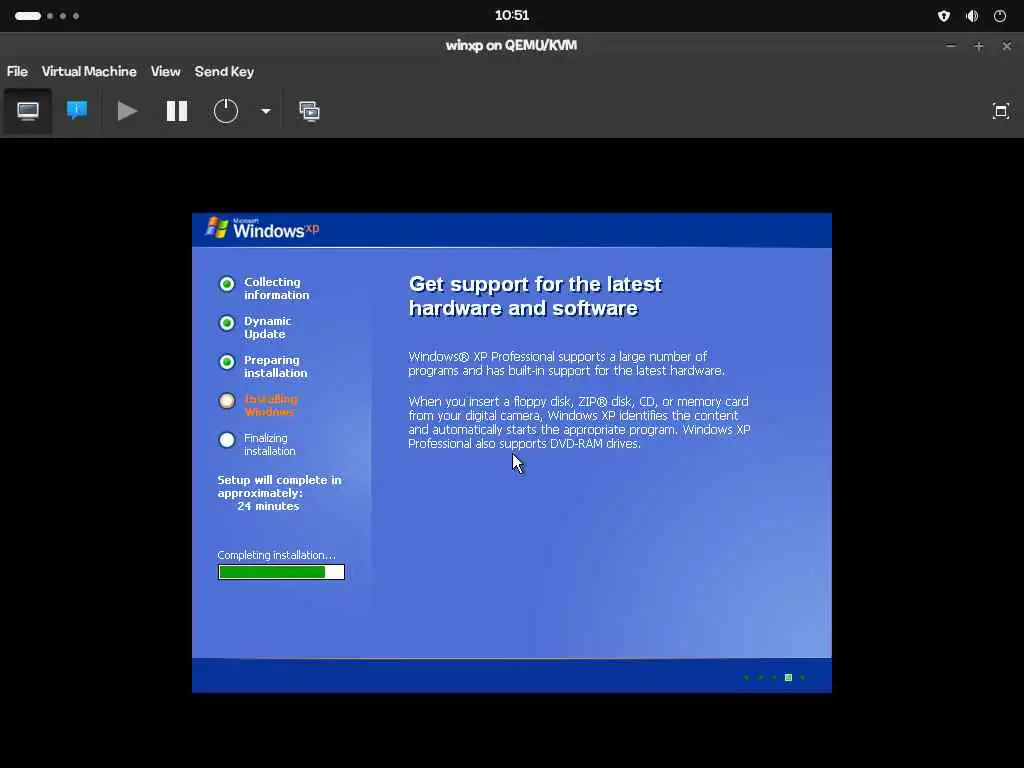Viewport: 1024px width, 768px height.
Task: Pause the running virtual machine
Action: click(177, 111)
